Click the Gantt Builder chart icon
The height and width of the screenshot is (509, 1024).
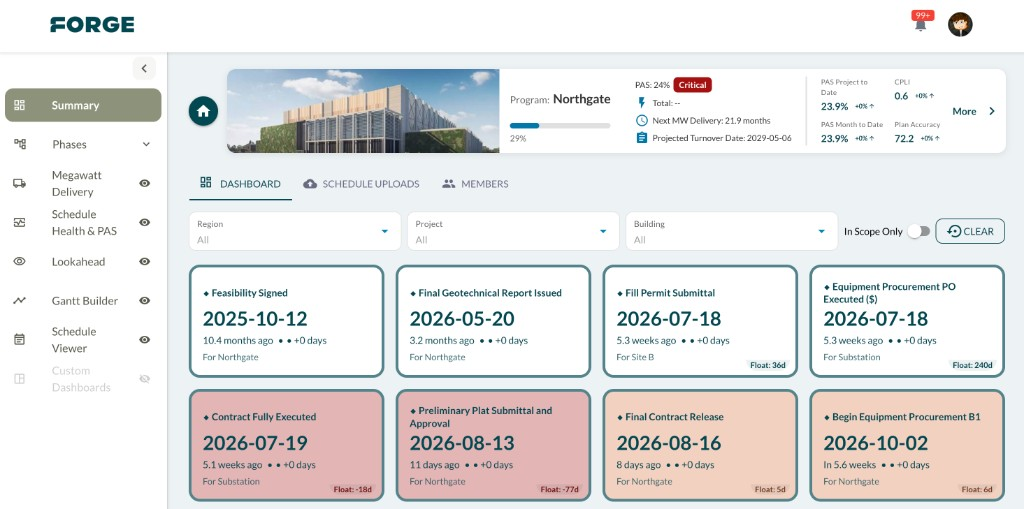pos(20,301)
